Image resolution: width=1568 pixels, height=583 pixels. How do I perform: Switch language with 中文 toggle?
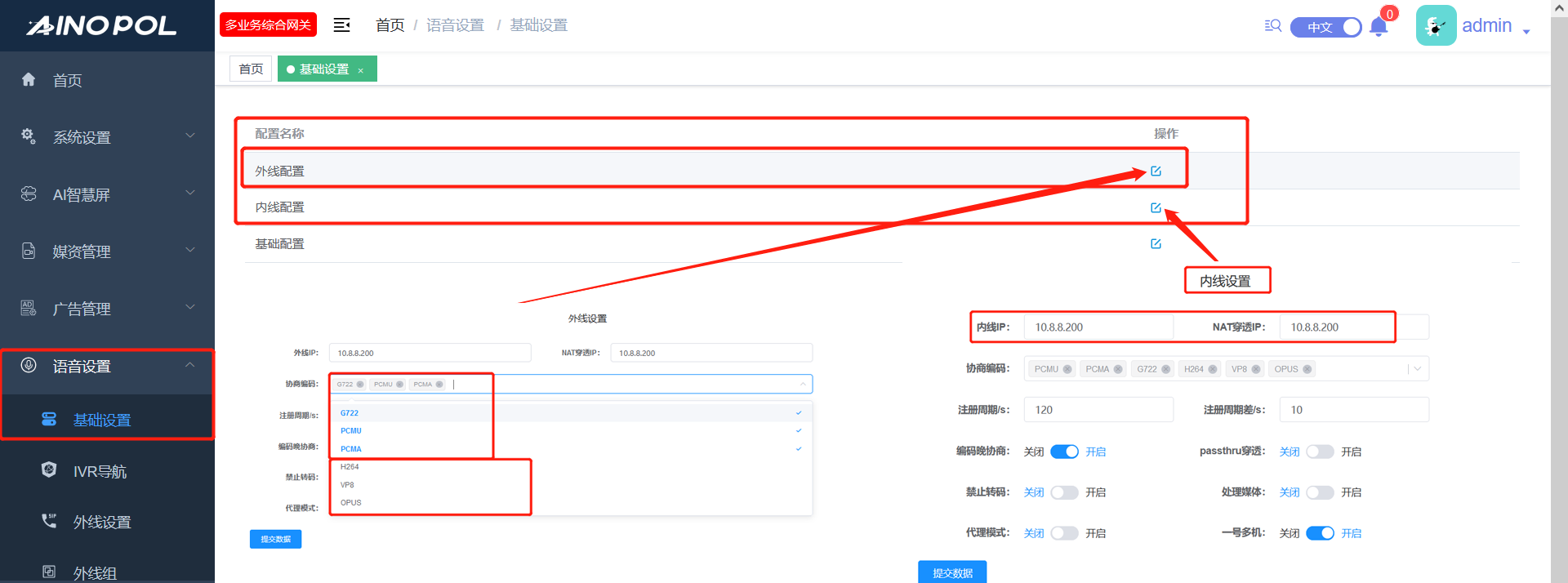click(1326, 27)
